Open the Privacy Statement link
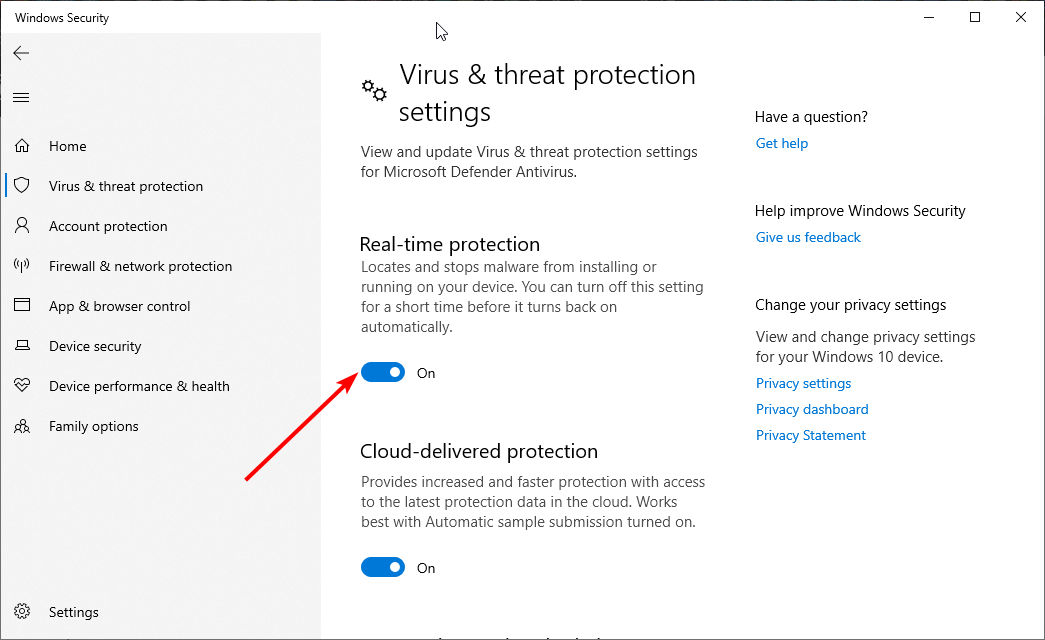The height and width of the screenshot is (640, 1045). pyautogui.click(x=811, y=435)
